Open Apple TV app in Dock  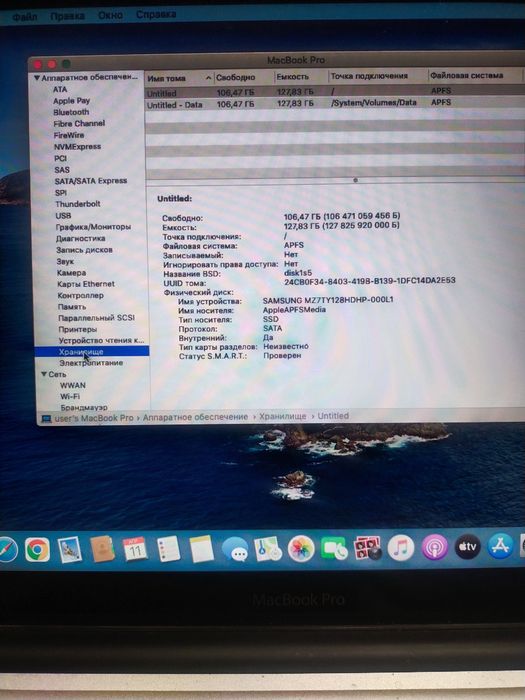point(467,546)
